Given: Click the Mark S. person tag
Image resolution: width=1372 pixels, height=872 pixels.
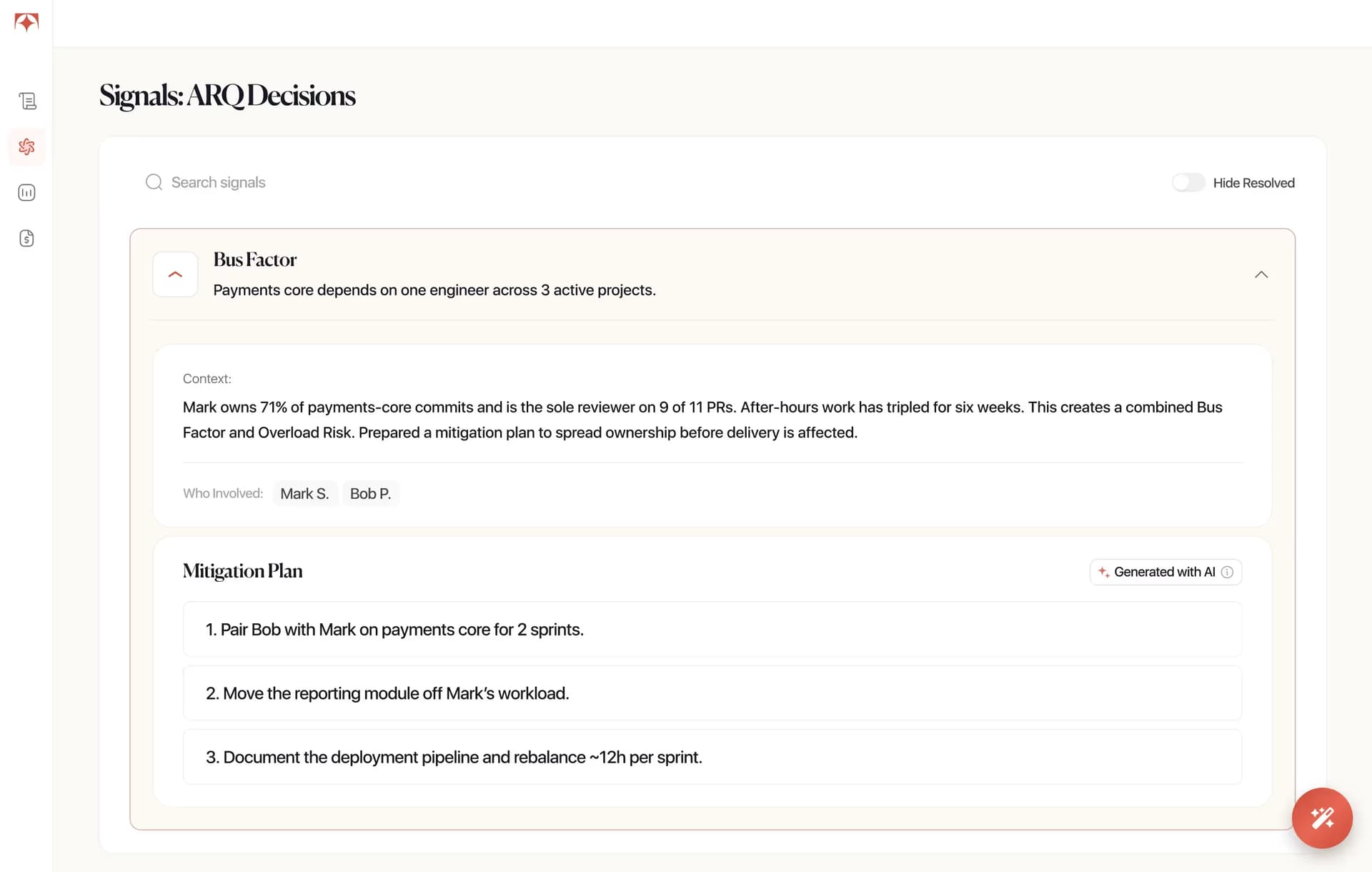Looking at the screenshot, I should 304,493.
